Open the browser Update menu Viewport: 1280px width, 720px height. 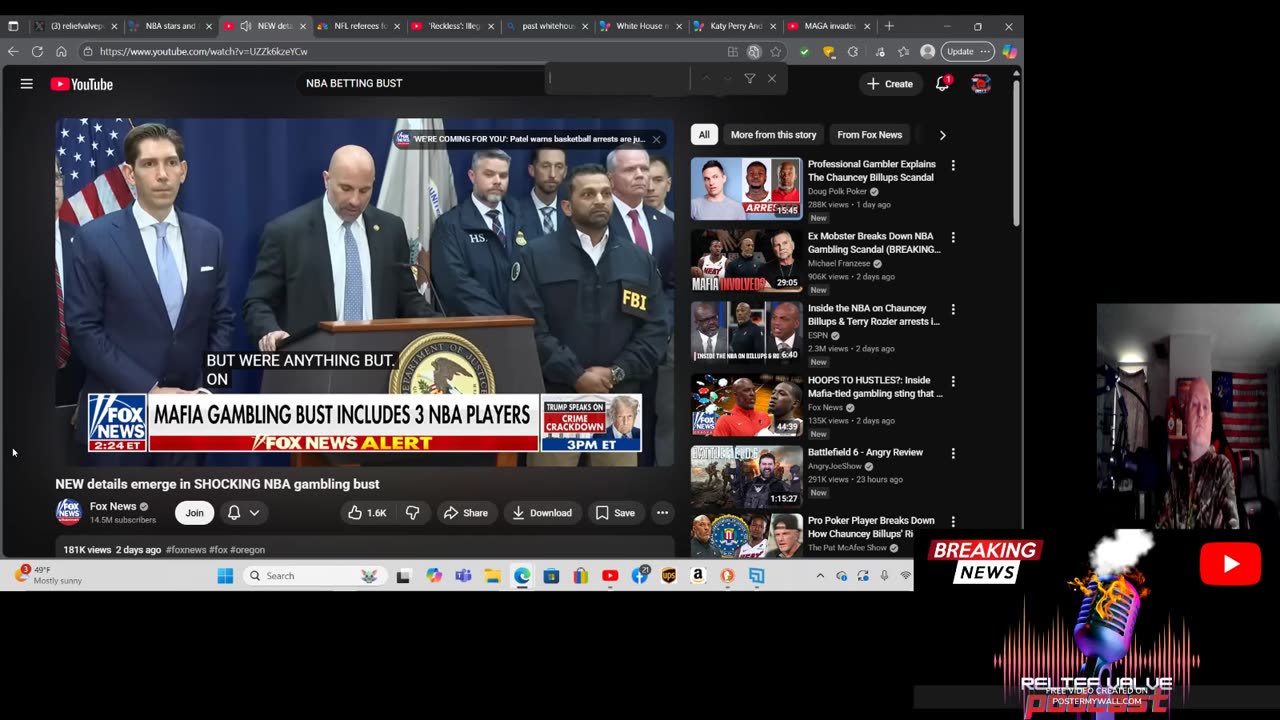point(967,51)
